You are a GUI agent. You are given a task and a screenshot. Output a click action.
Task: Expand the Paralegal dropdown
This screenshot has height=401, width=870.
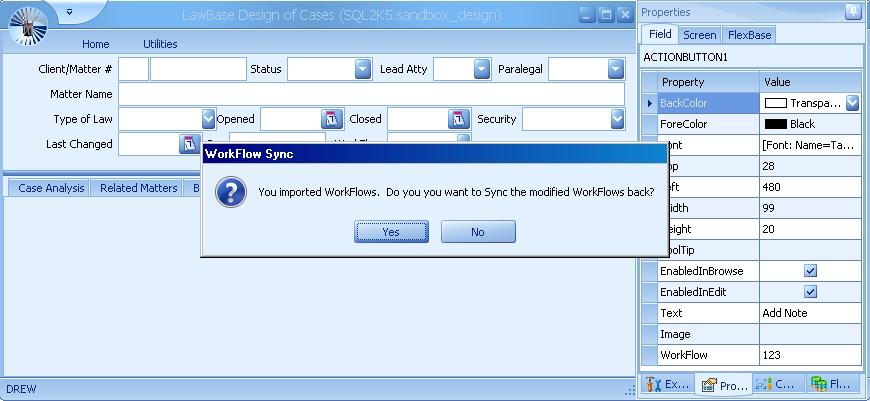point(616,69)
